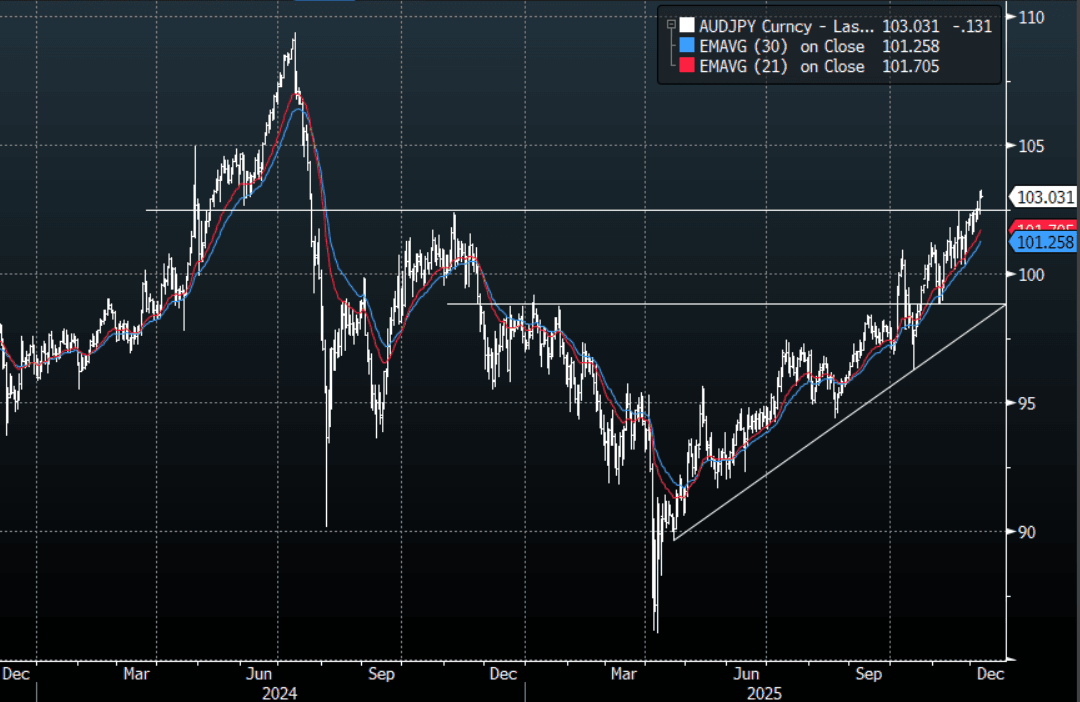
Task: Click the 2025 year label on time axis
Action: click(x=763, y=692)
